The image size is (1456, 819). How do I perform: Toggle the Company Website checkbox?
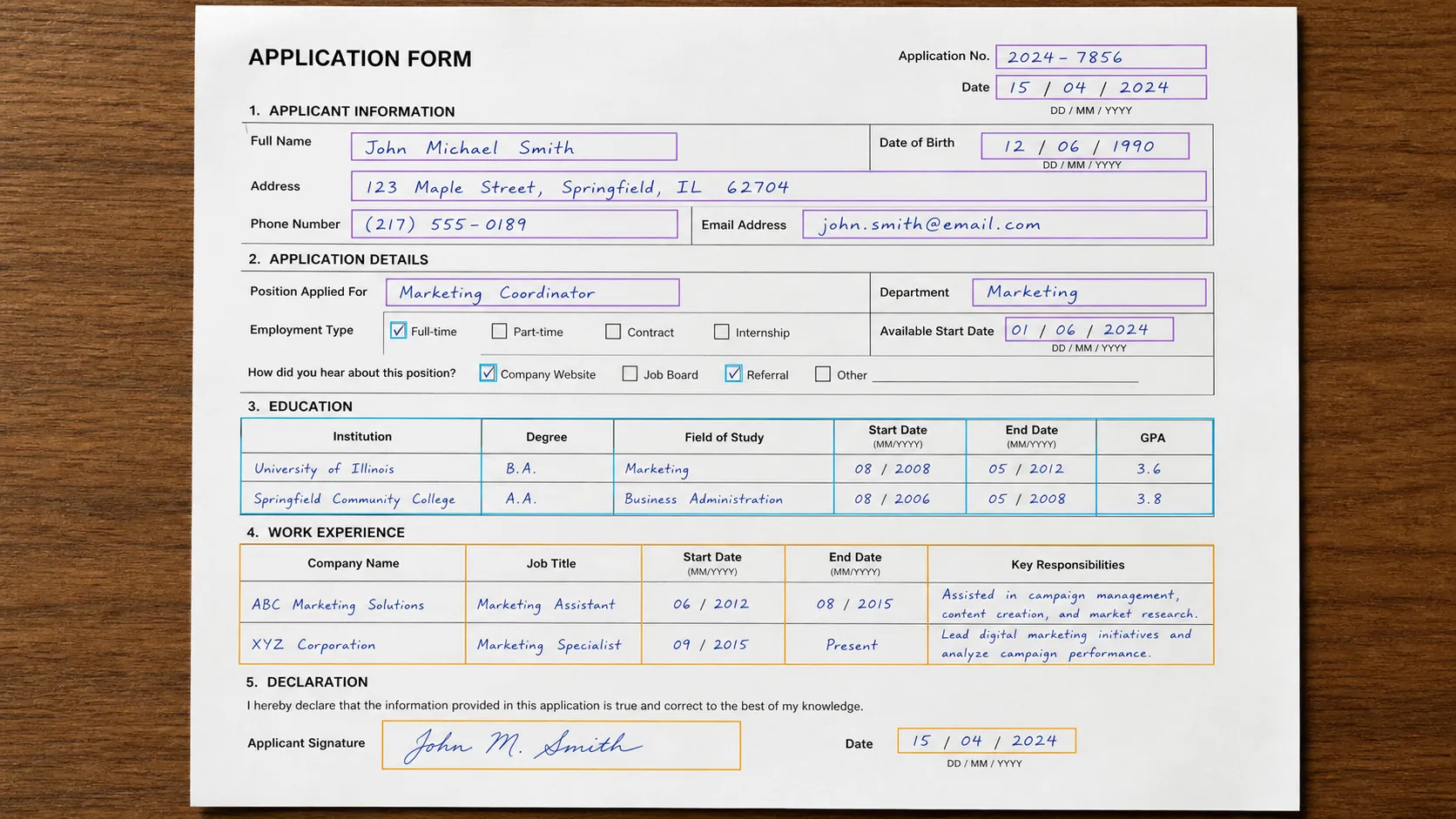coord(488,373)
